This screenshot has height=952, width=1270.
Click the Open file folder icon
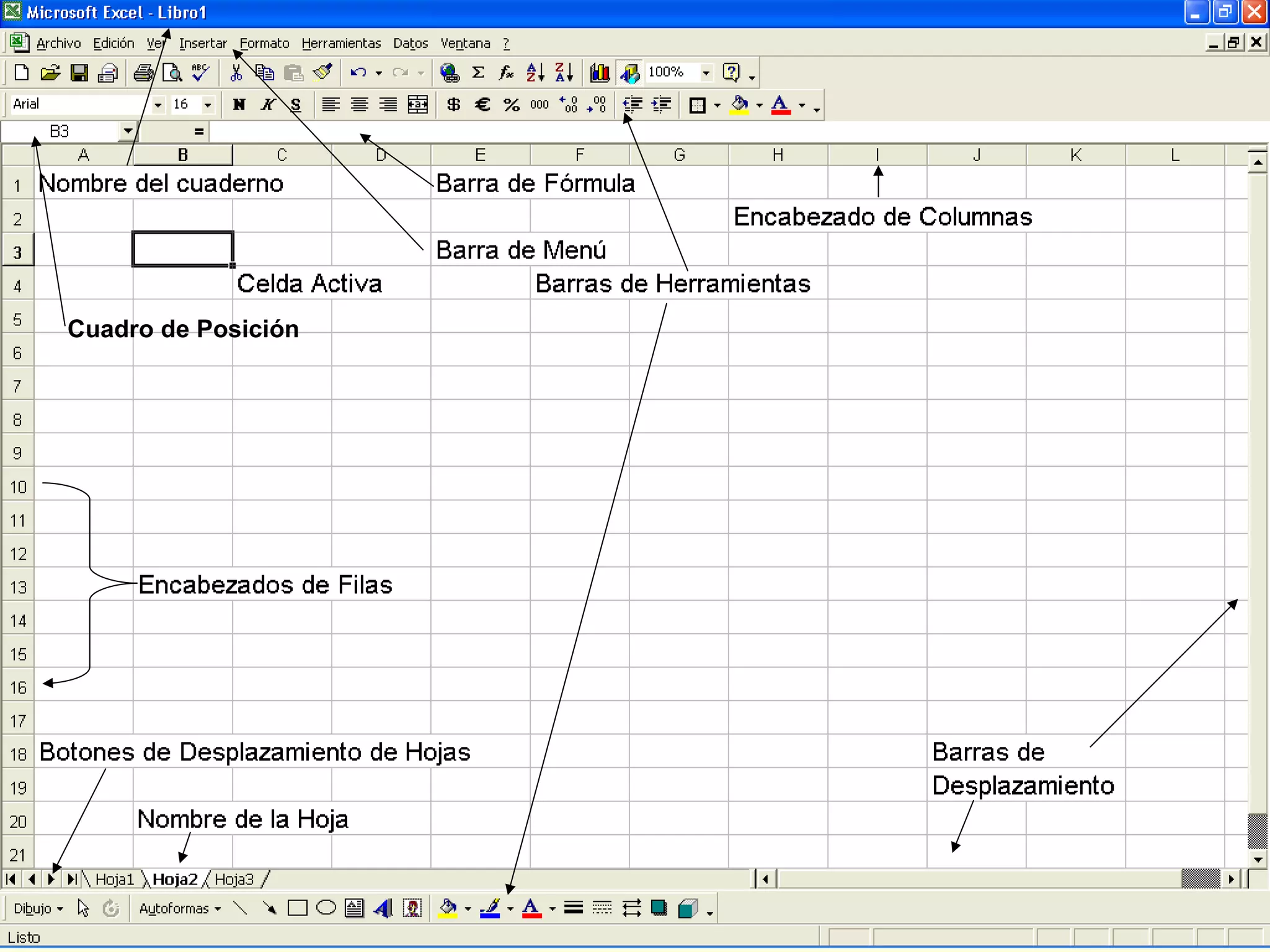[x=50, y=73]
